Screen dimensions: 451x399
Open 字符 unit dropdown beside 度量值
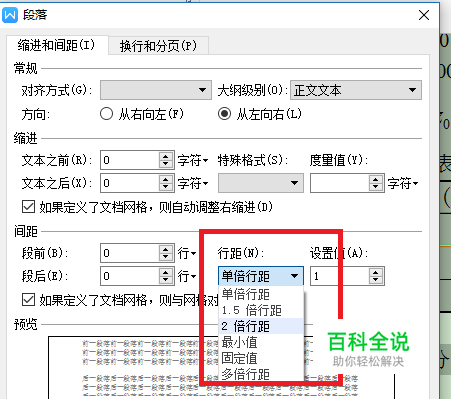point(403,183)
